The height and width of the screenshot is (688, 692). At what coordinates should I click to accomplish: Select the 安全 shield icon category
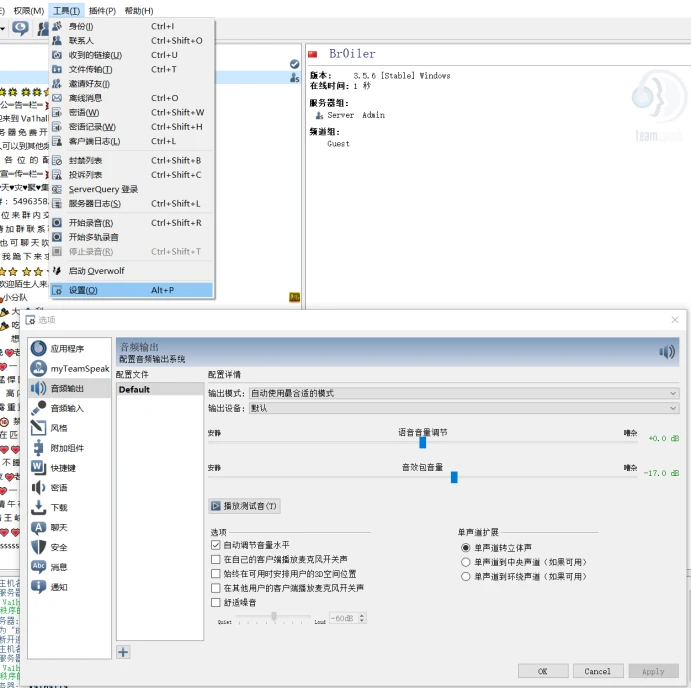pos(38,547)
